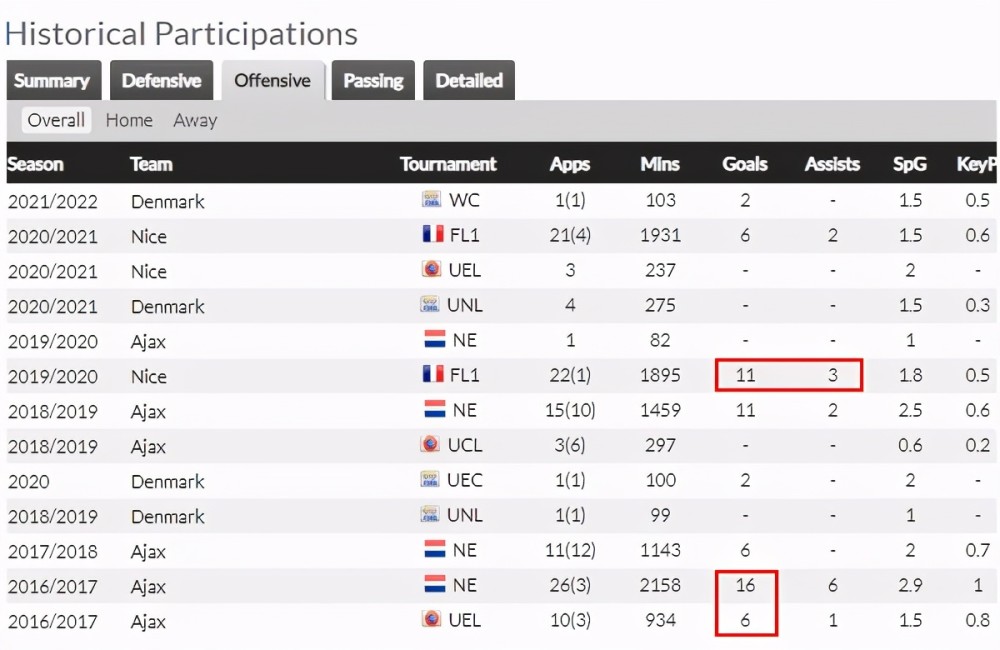Viewport: 1000px width, 650px height.
Task: Switch to Home matches filter
Action: (x=129, y=120)
